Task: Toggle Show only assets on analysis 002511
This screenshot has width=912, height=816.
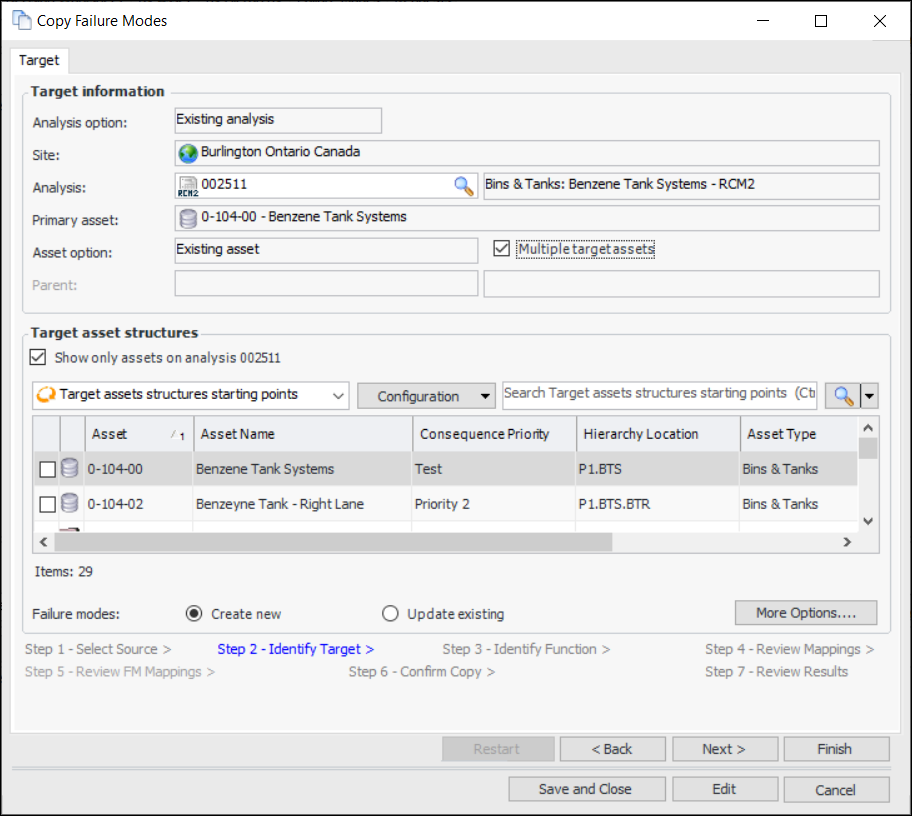Action: (x=38, y=357)
